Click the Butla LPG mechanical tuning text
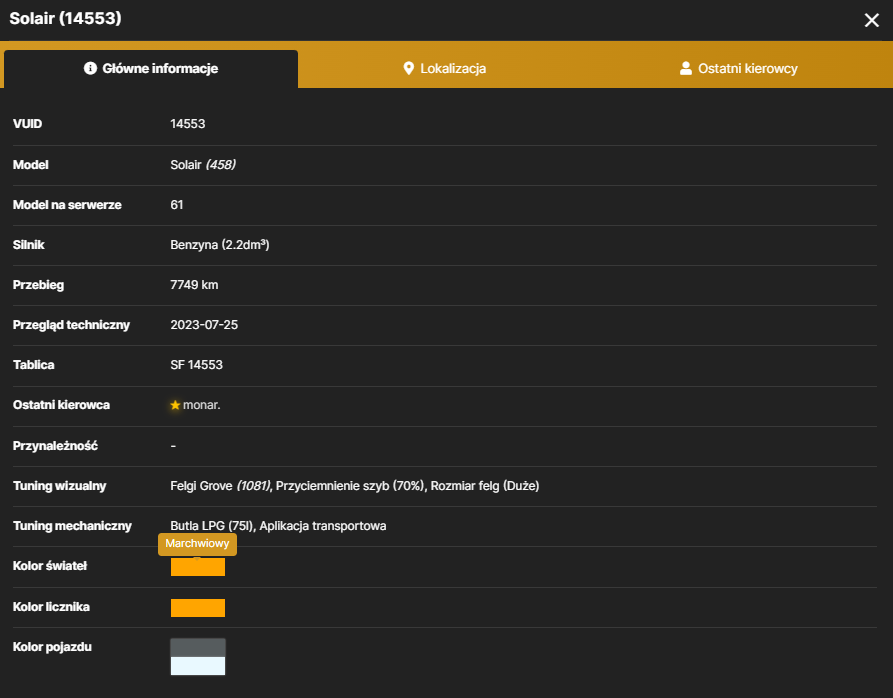893x698 pixels. pyautogui.click(x=212, y=525)
